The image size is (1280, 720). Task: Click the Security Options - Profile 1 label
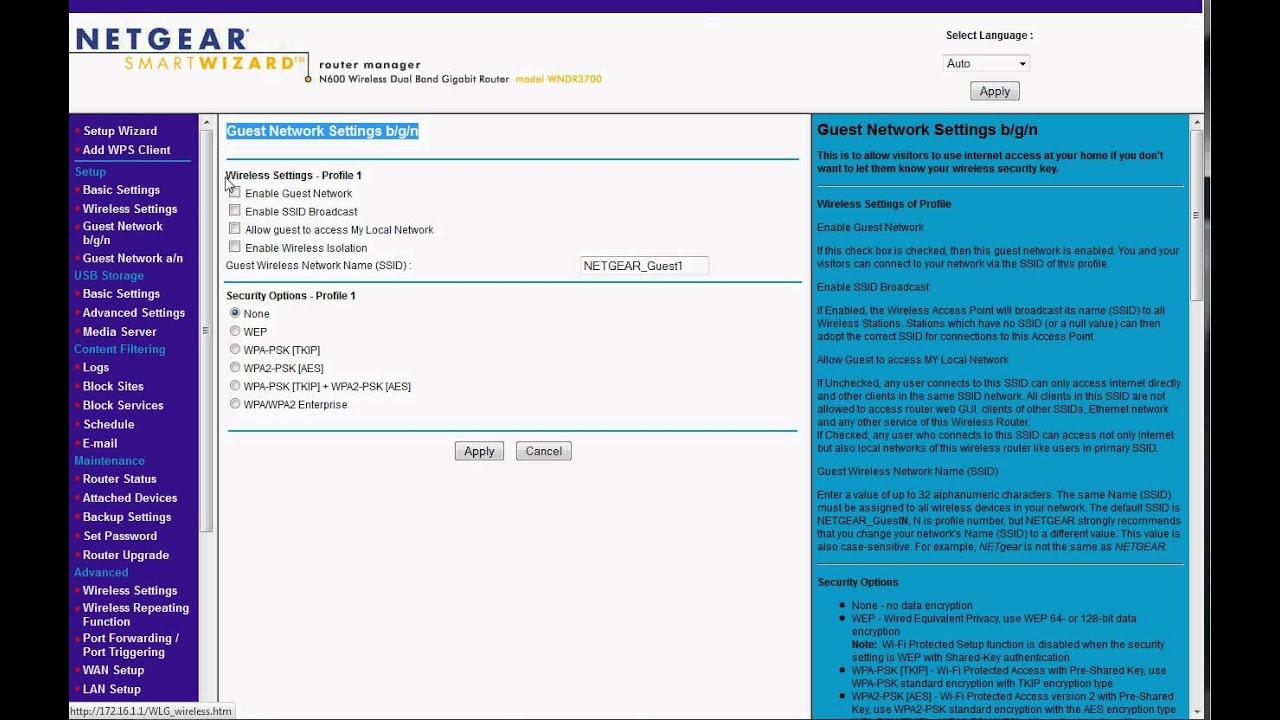pos(291,296)
